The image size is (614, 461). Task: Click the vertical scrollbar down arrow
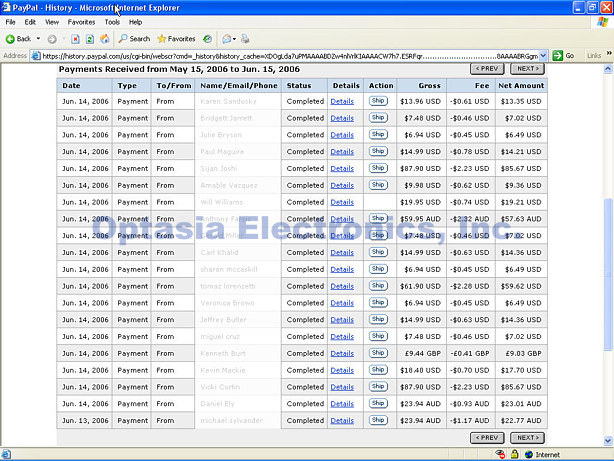608,441
